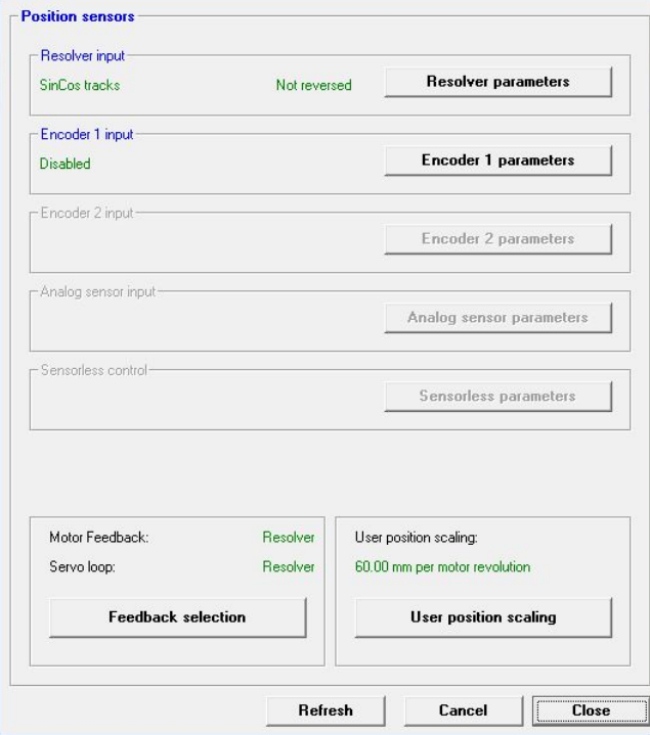
Task: Select the Sensorless parameters button
Action: pyautogui.click(x=497, y=396)
